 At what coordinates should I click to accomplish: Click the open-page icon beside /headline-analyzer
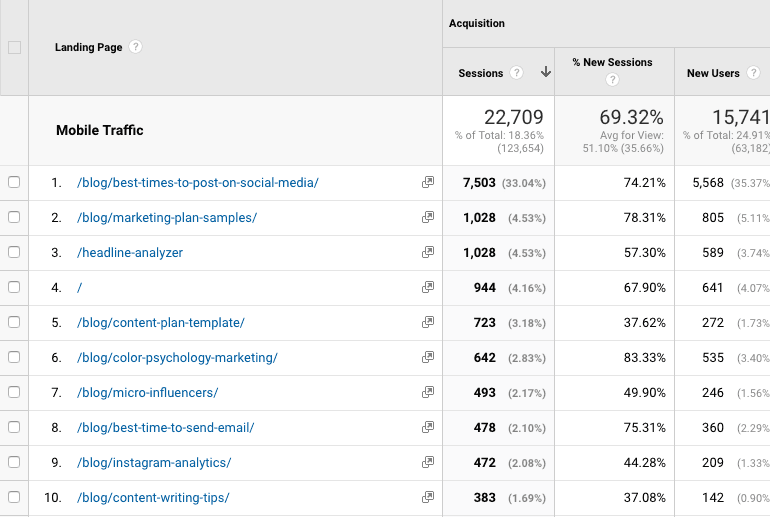(428, 253)
